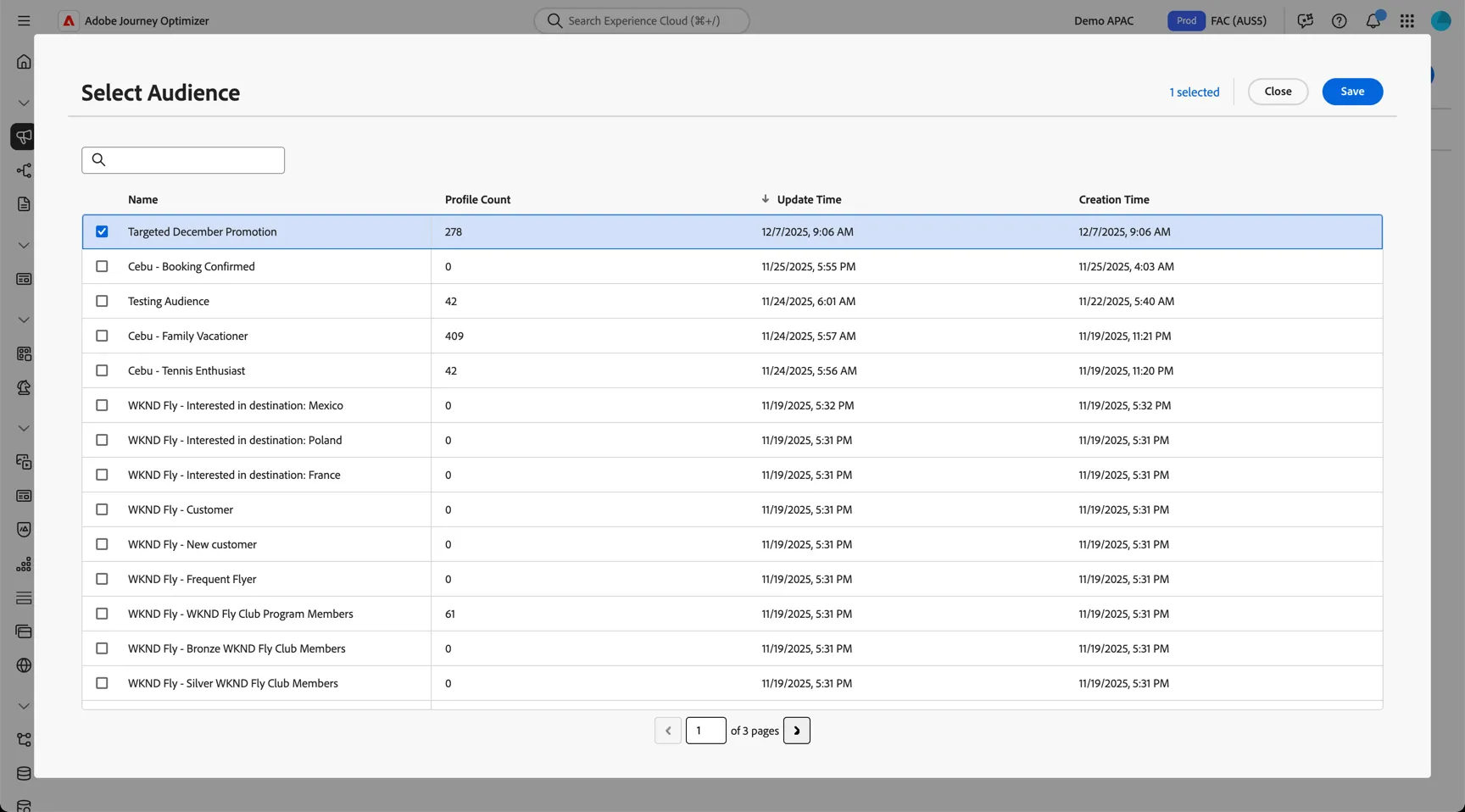Image resolution: width=1465 pixels, height=812 pixels.
Task: Click WKND Fly - New customer row name
Action: [192, 544]
